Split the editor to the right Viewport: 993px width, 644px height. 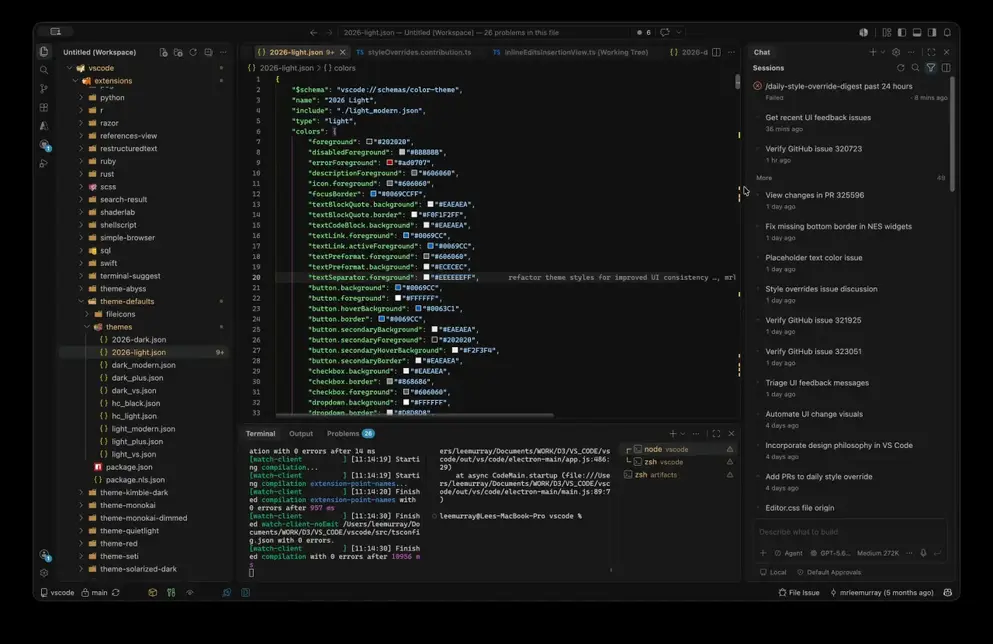[x=716, y=53]
